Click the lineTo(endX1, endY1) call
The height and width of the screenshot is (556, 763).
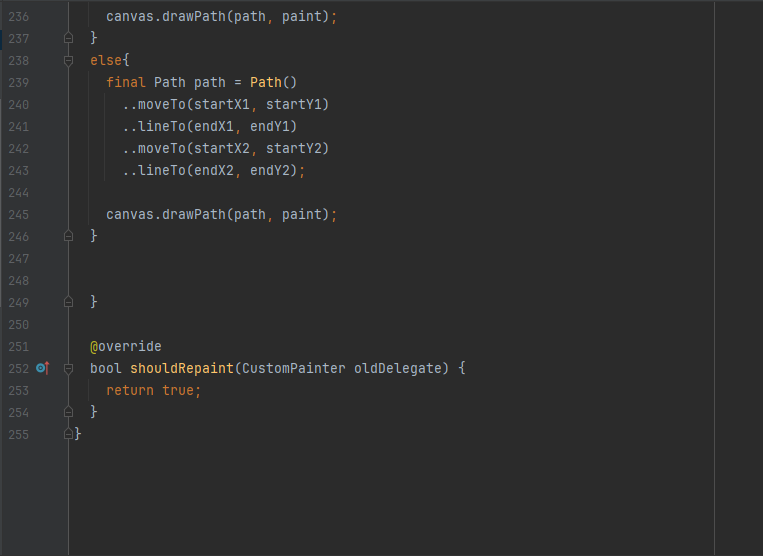click(218, 126)
